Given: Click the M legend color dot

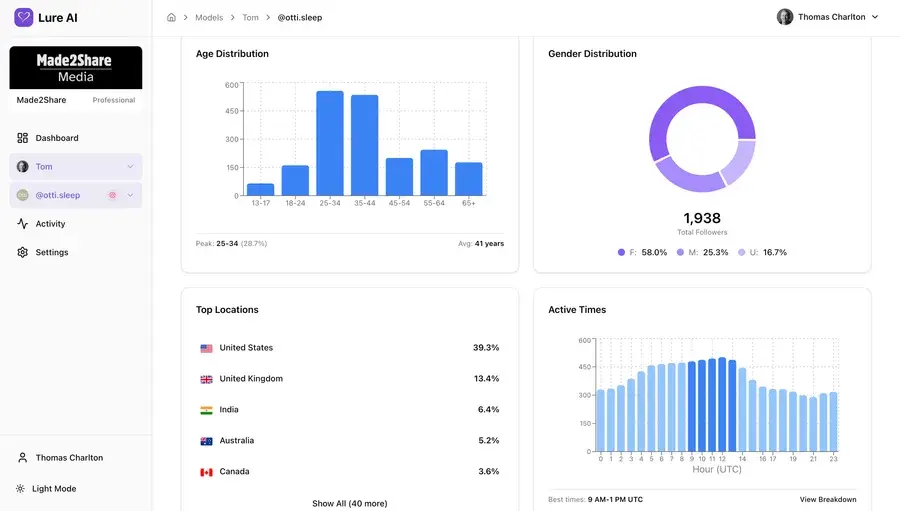Looking at the screenshot, I should click(x=680, y=252).
